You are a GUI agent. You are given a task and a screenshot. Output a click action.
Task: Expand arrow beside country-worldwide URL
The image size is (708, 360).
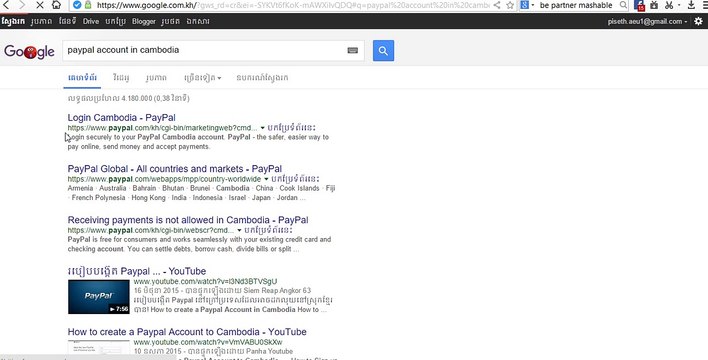(266, 179)
